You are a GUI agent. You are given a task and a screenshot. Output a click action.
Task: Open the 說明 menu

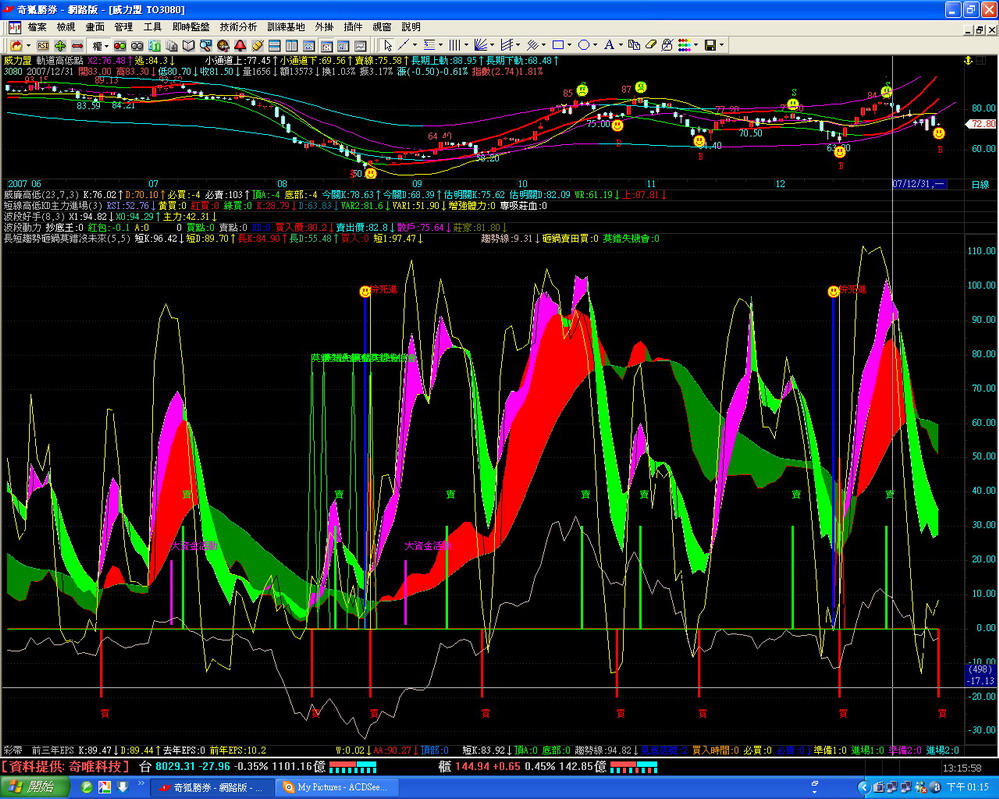pos(410,27)
